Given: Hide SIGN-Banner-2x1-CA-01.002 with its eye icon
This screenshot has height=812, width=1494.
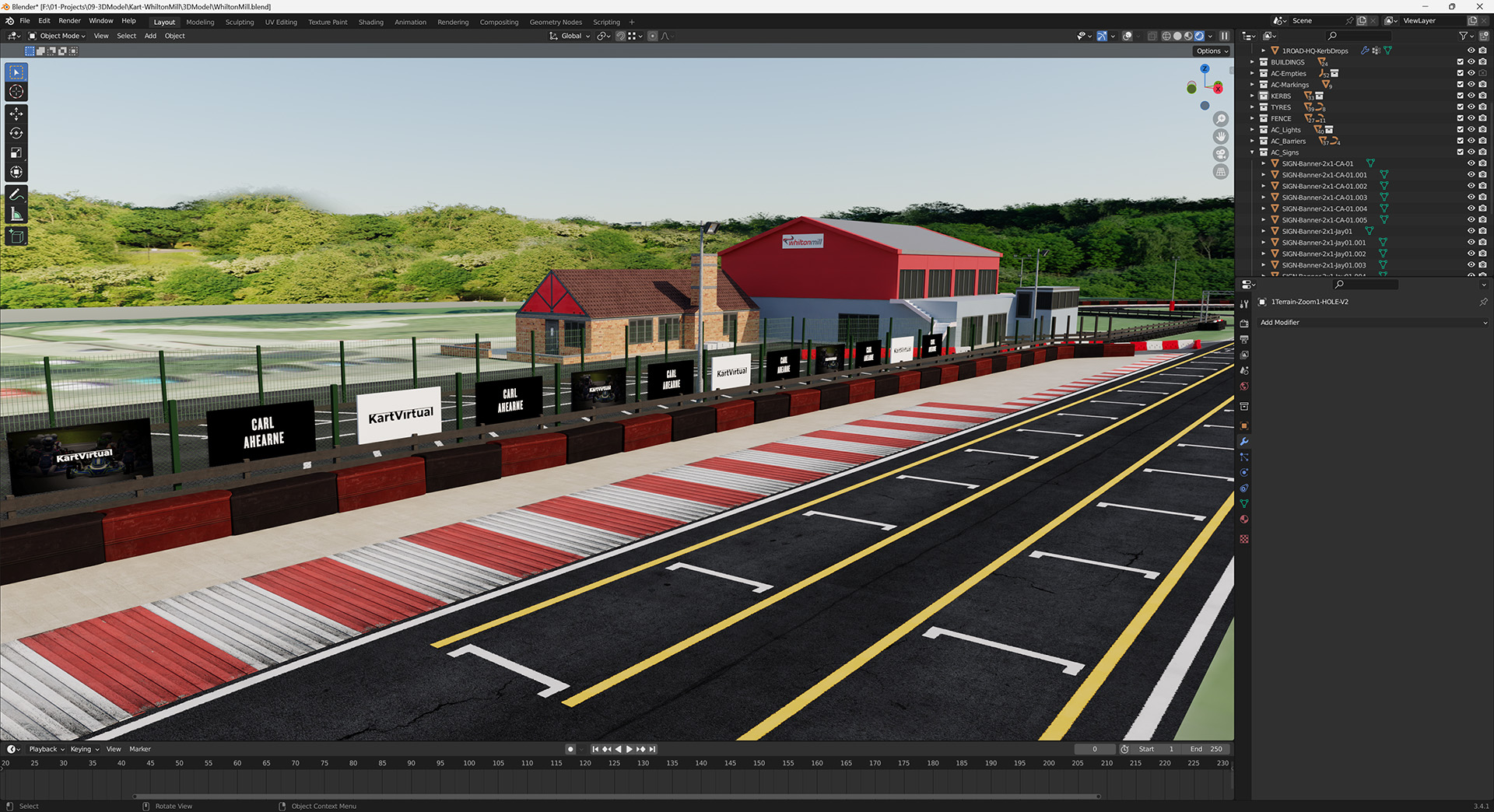Looking at the screenshot, I should (x=1471, y=186).
